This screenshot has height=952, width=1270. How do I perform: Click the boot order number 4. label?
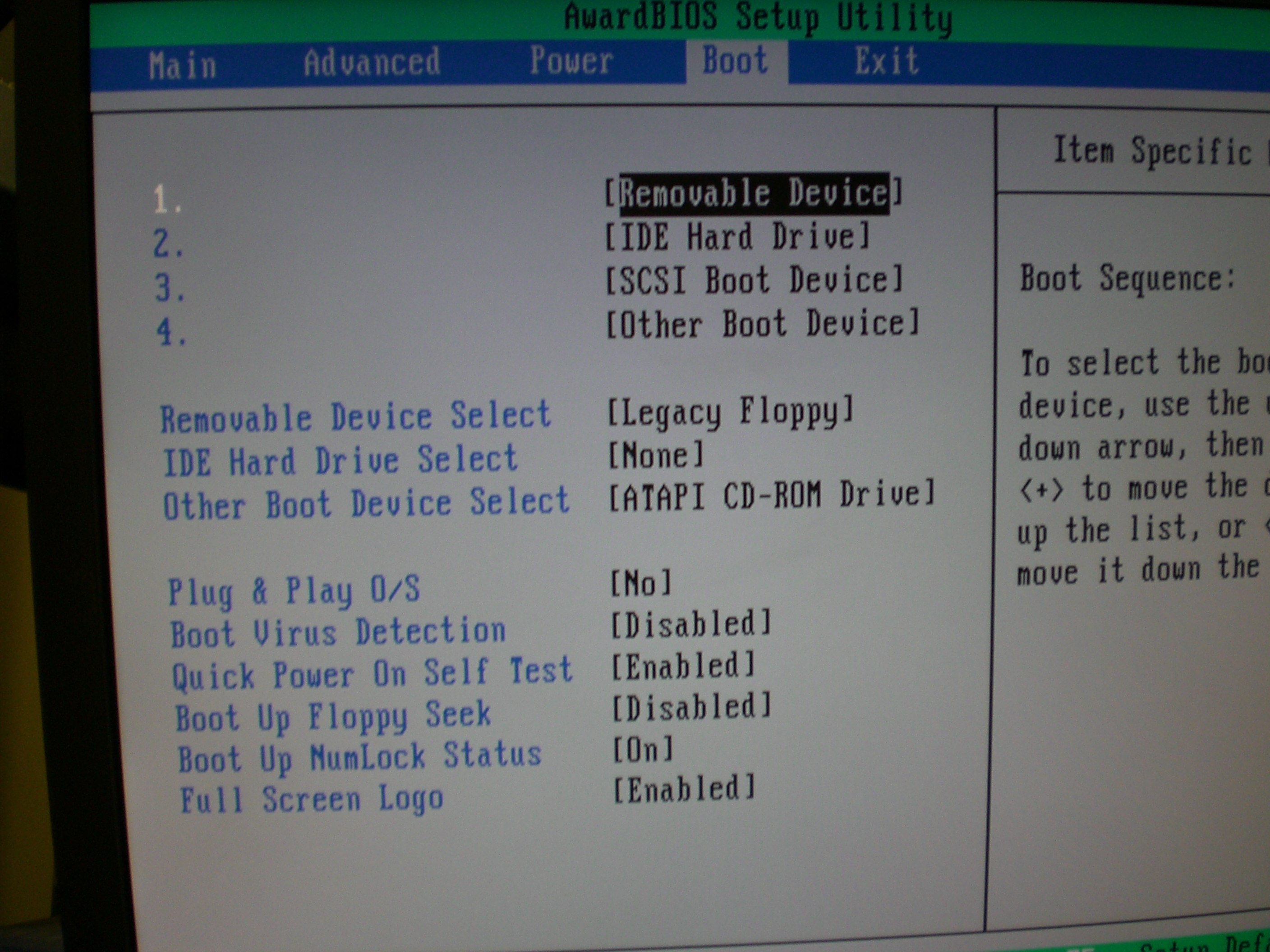click(172, 331)
